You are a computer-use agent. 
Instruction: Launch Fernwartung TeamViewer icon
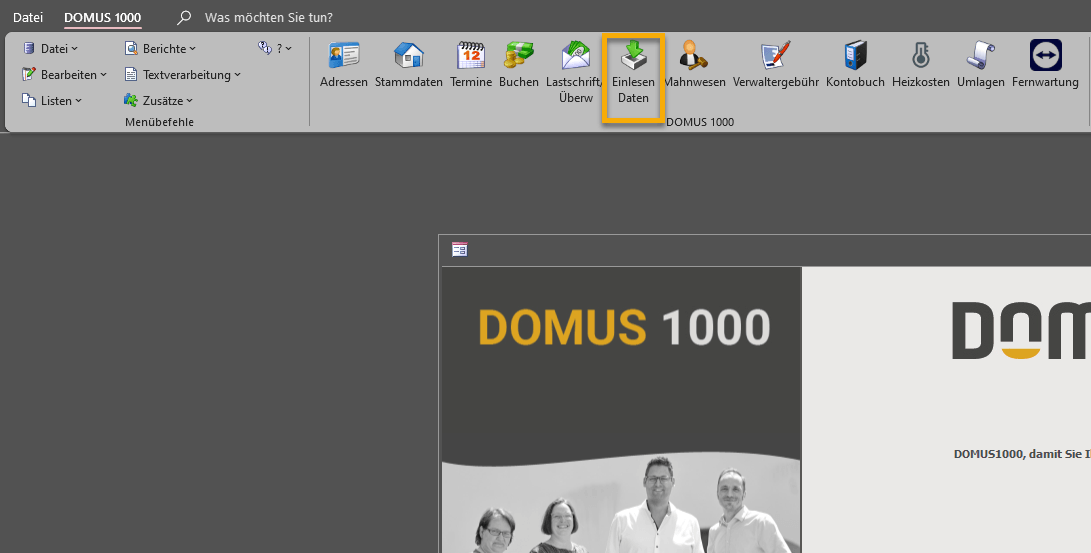pyautogui.click(x=1045, y=56)
